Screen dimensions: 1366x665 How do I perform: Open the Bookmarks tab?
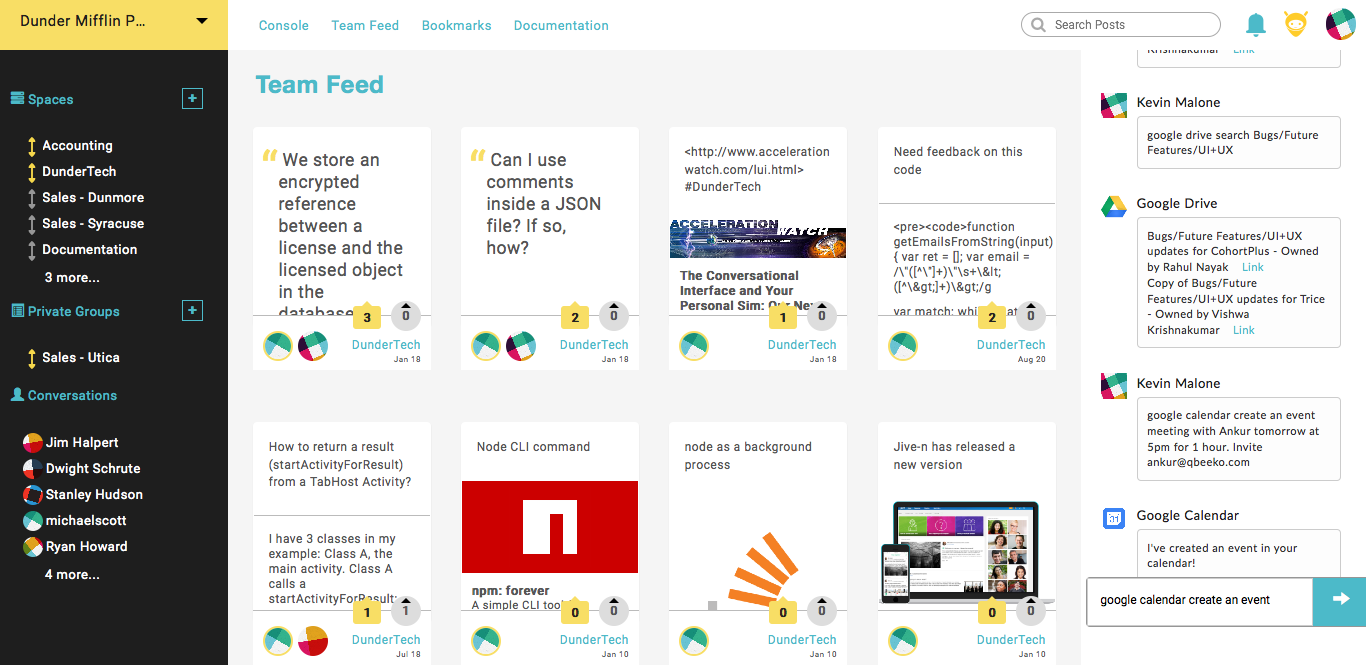pos(457,25)
